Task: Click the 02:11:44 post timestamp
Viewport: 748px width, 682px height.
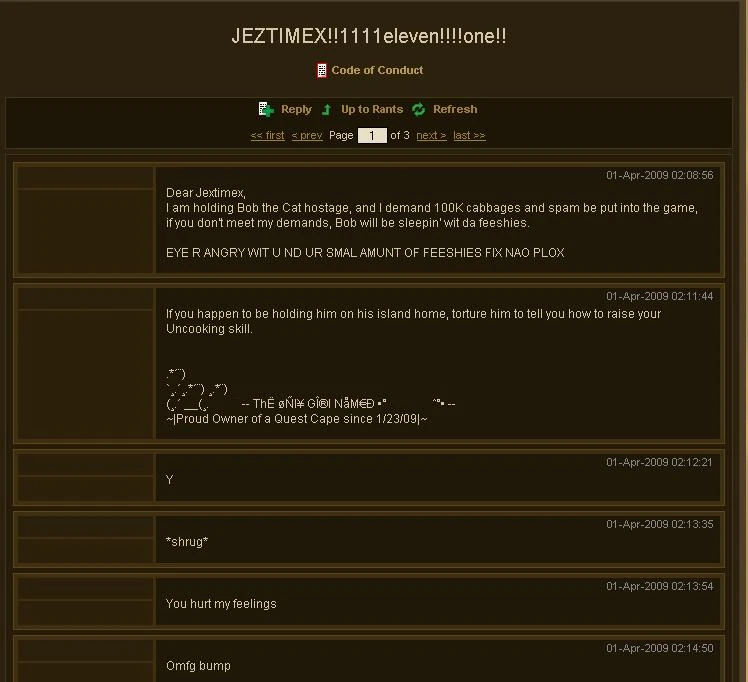Action: click(659, 296)
